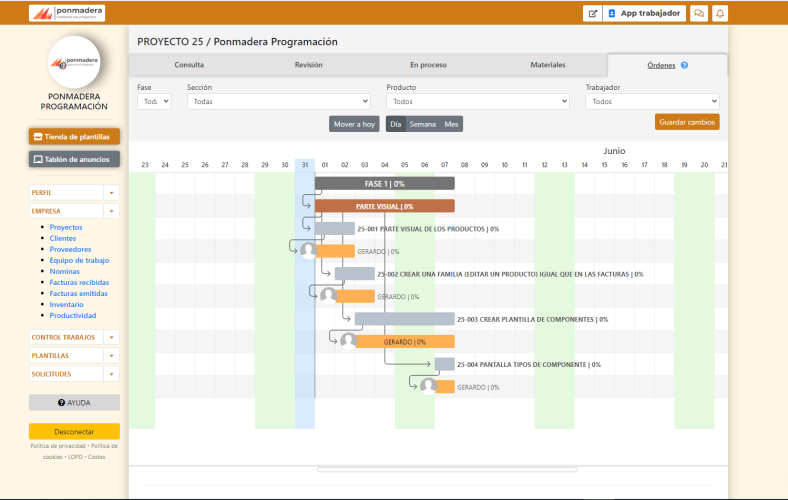The height and width of the screenshot is (500, 788).
Task: Expand the CONTROL TRABAJOS menu arrow
Action: click(x=111, y=338)
